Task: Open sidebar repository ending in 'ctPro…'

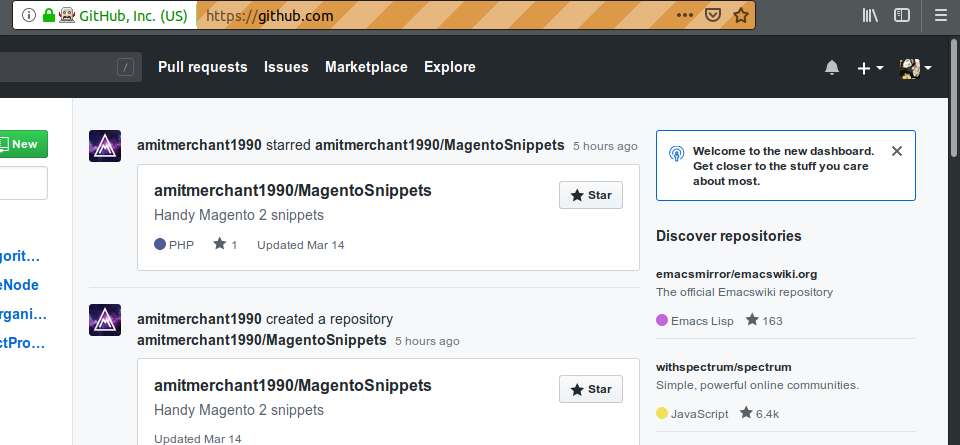Action: point(23,343)
